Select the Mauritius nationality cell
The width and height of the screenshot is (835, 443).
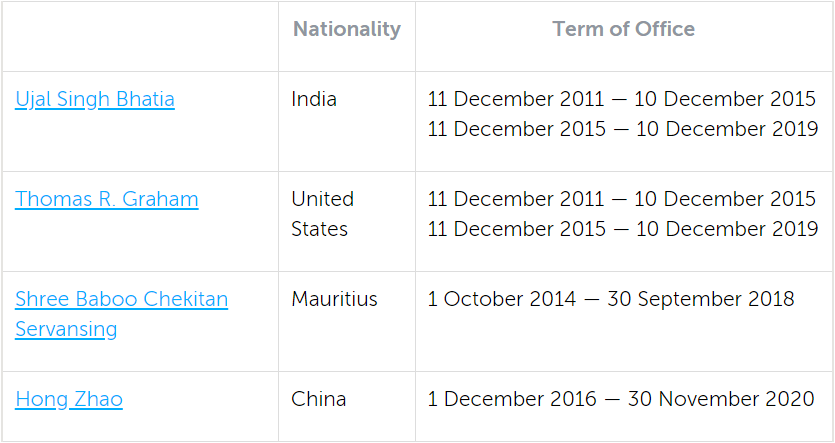pos(334,300)
